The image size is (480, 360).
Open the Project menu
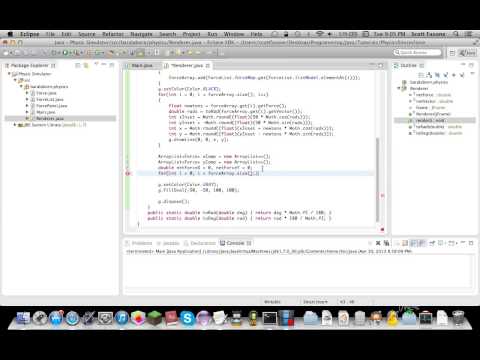[x=191, y=34]
